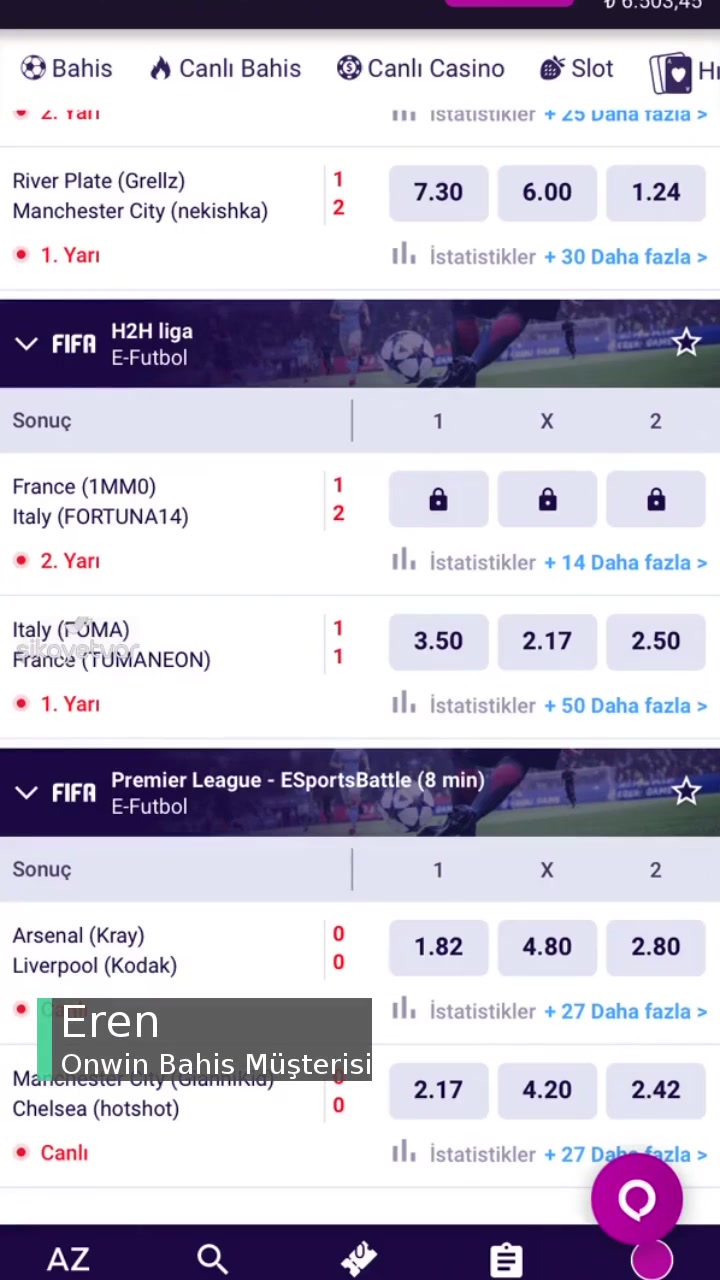Tap the search magnifier in bottom bar

pyautogui.click(x=212, y=1259)
